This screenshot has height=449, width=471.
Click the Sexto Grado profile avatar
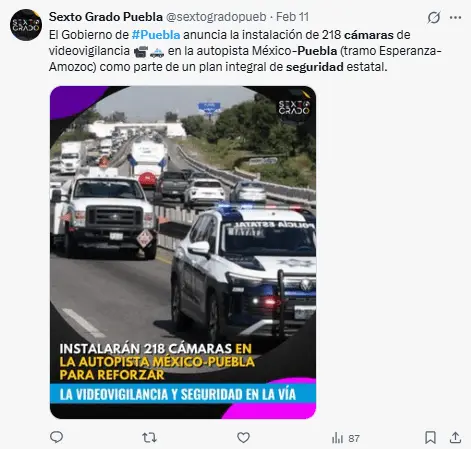tap(26, 25)
